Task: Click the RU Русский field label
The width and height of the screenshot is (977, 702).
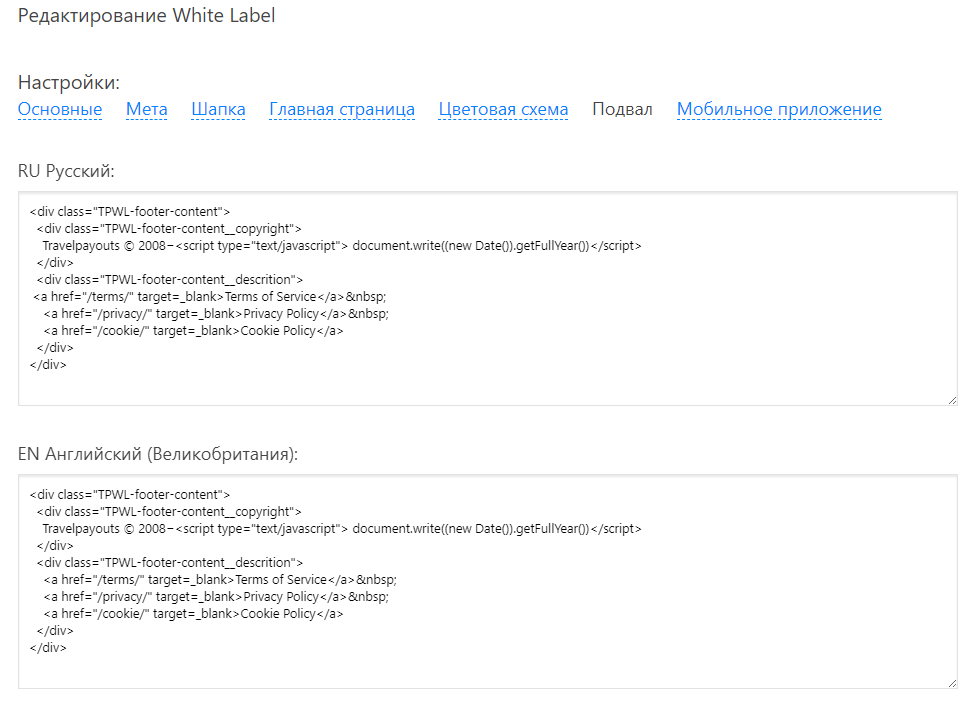Action: coord(66,171)
